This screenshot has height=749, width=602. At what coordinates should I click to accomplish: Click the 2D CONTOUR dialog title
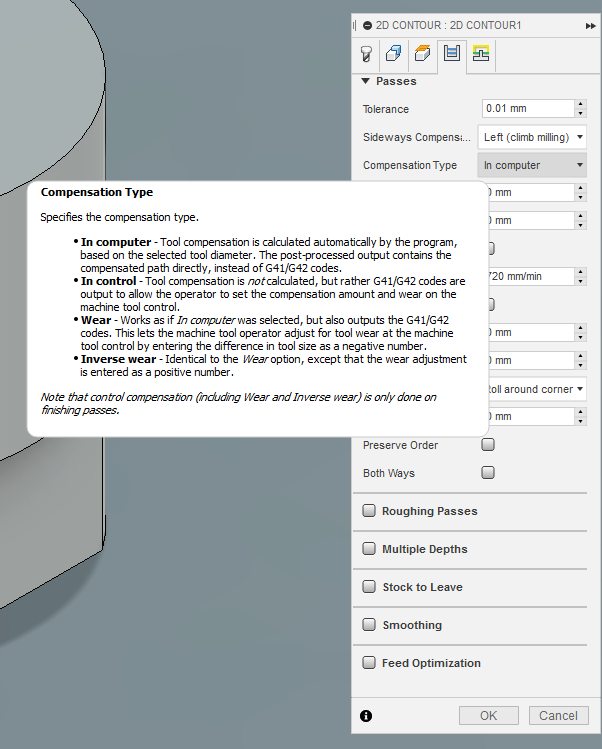tap(448, 25)
